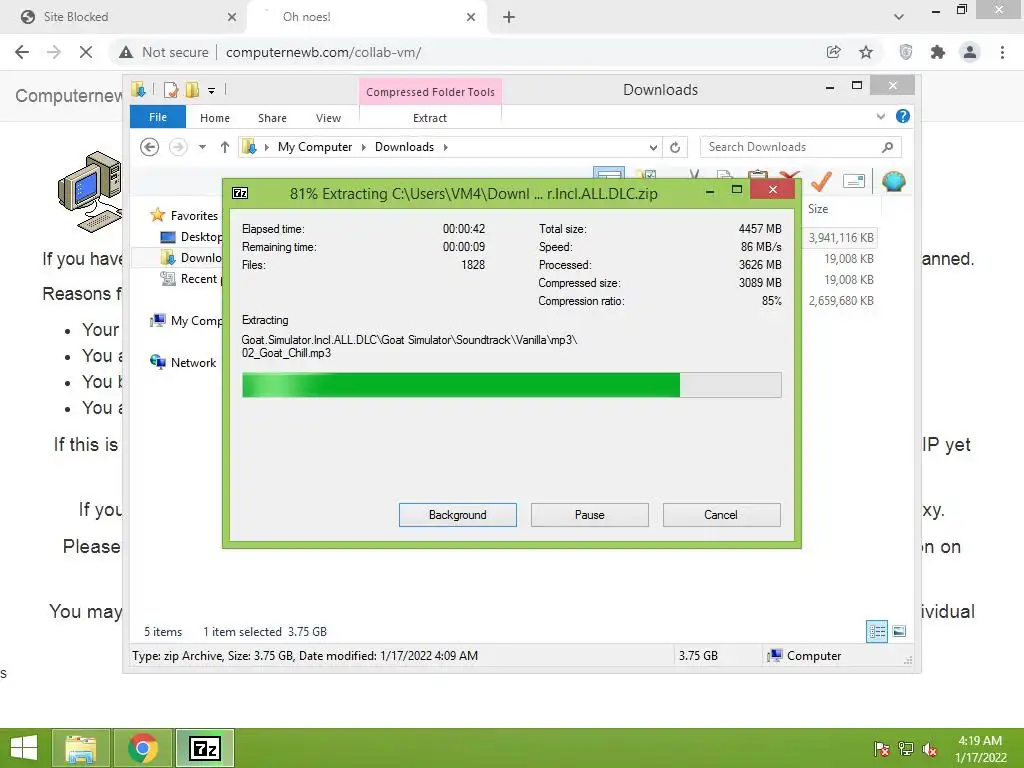Expand the arrow after Downloads breadcrumb

(445, 147)
